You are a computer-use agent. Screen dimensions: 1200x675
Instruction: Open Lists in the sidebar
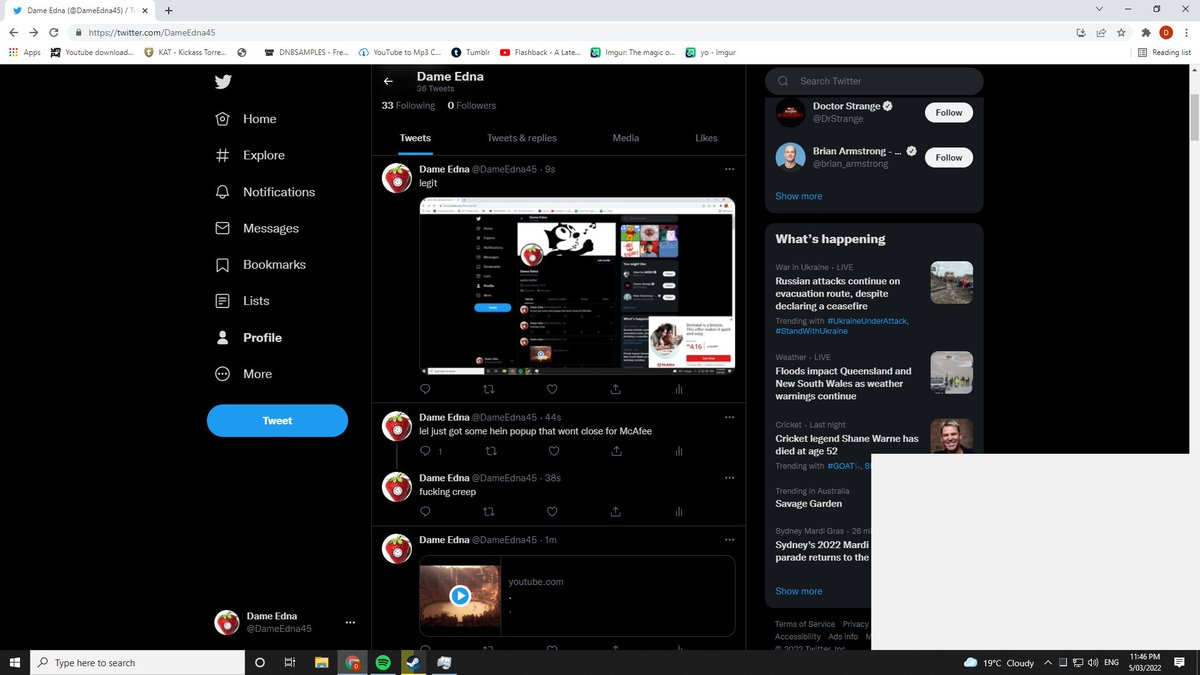[241, 301]
